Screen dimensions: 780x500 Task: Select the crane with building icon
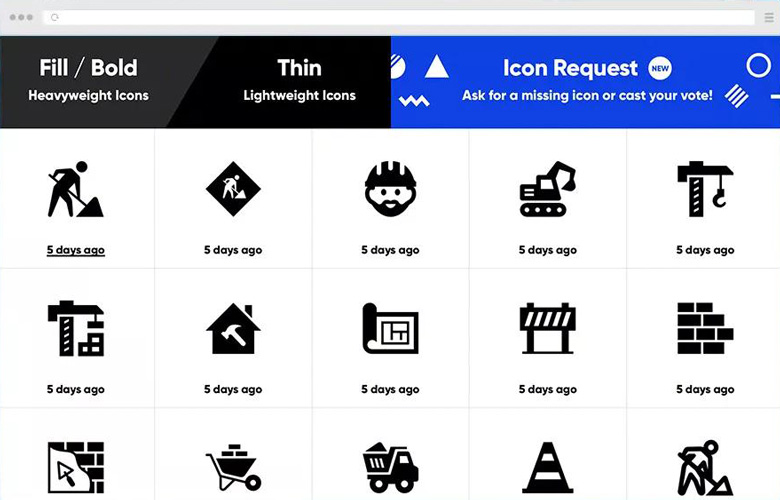click(x=75, y=328)
